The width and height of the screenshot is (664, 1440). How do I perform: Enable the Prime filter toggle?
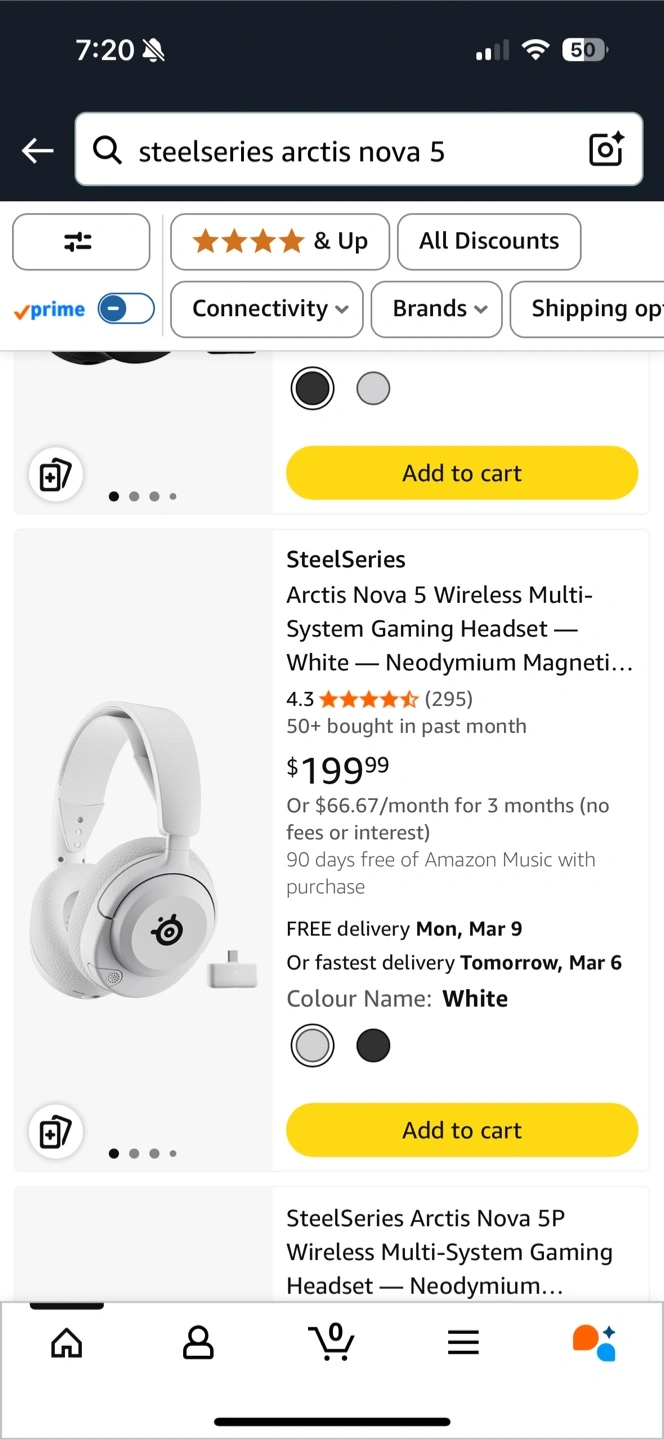coord(126,309)
